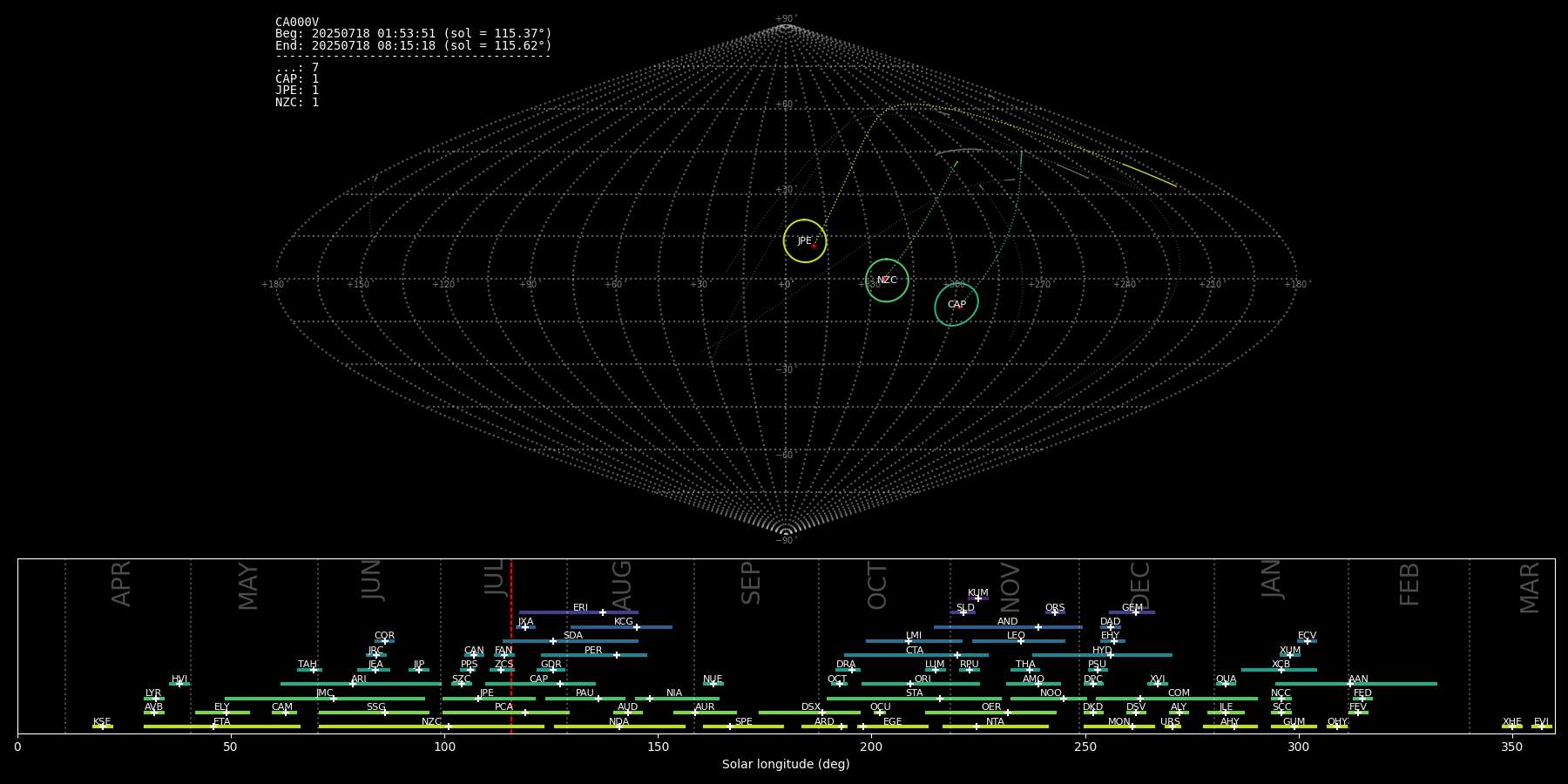Click the PAU shower label in timeline
This screenshot has height=784, width=1568.
585,693
